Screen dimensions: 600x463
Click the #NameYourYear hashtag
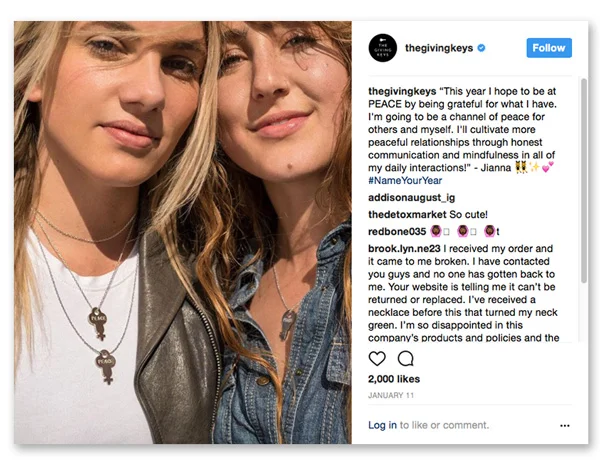coord(405,181)
